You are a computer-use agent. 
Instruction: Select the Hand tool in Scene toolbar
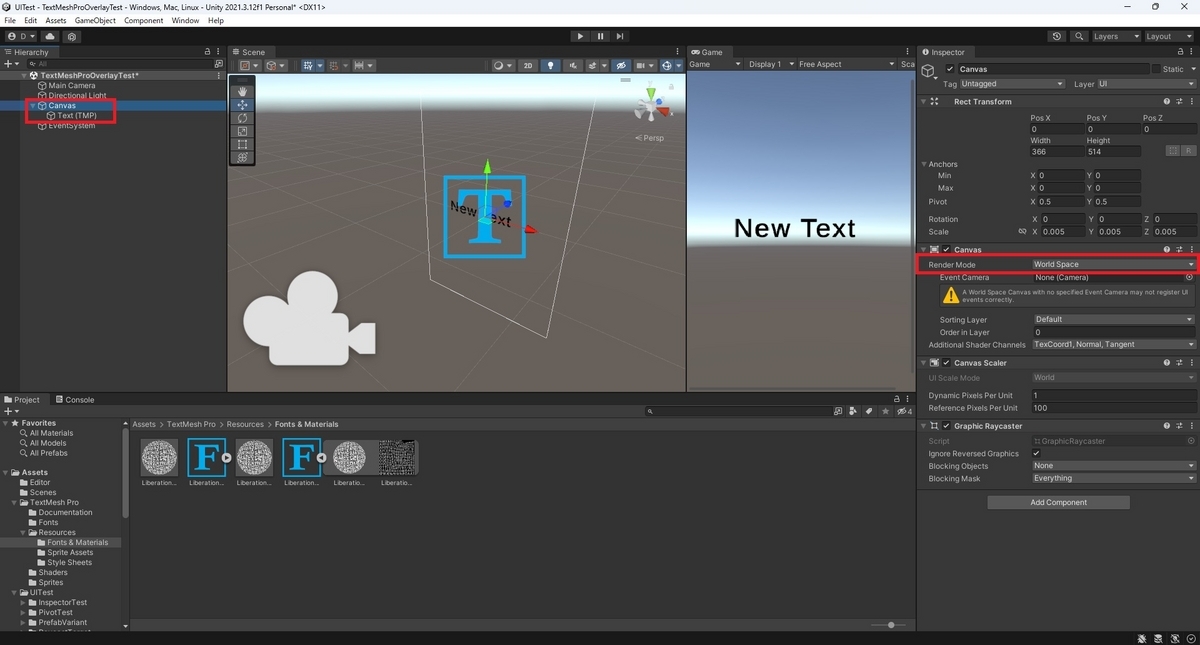pyautogui.click(x=242, y=91)
